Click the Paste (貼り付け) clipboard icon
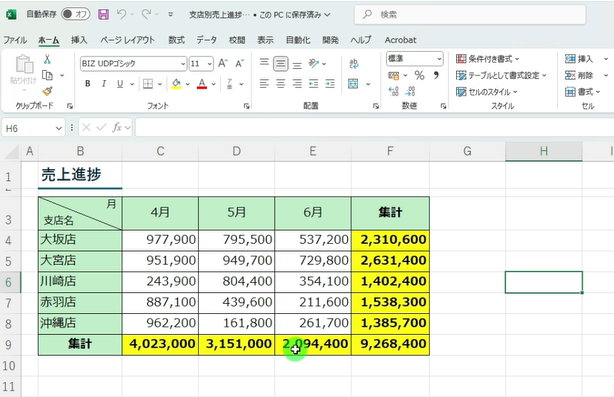 [24, 64]
